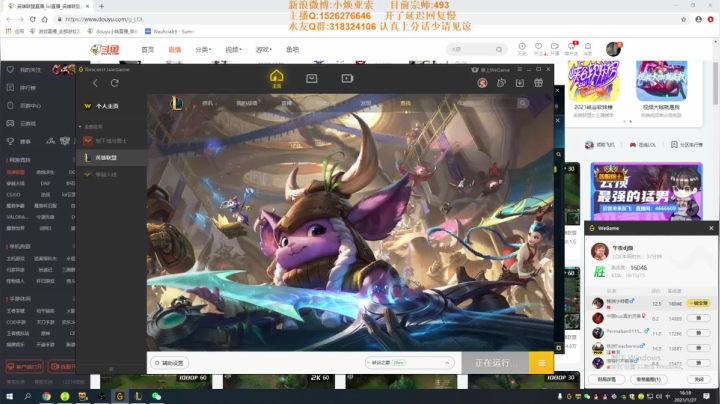
Task: Expand Douyu 分类 nav dropdown
Action: (x=203, y=50)
